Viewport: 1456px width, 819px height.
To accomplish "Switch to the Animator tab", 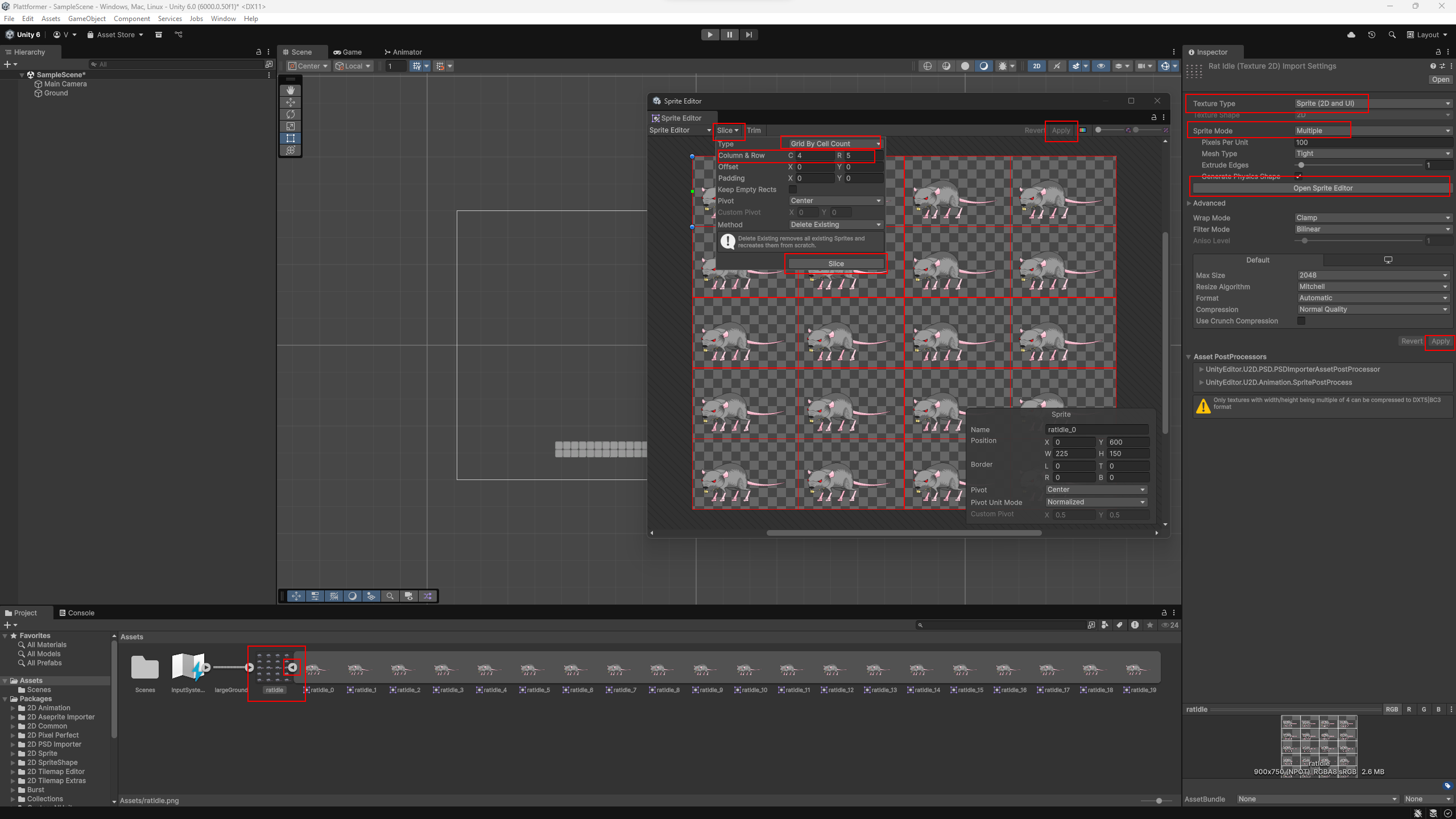I will tap(403, 52).
